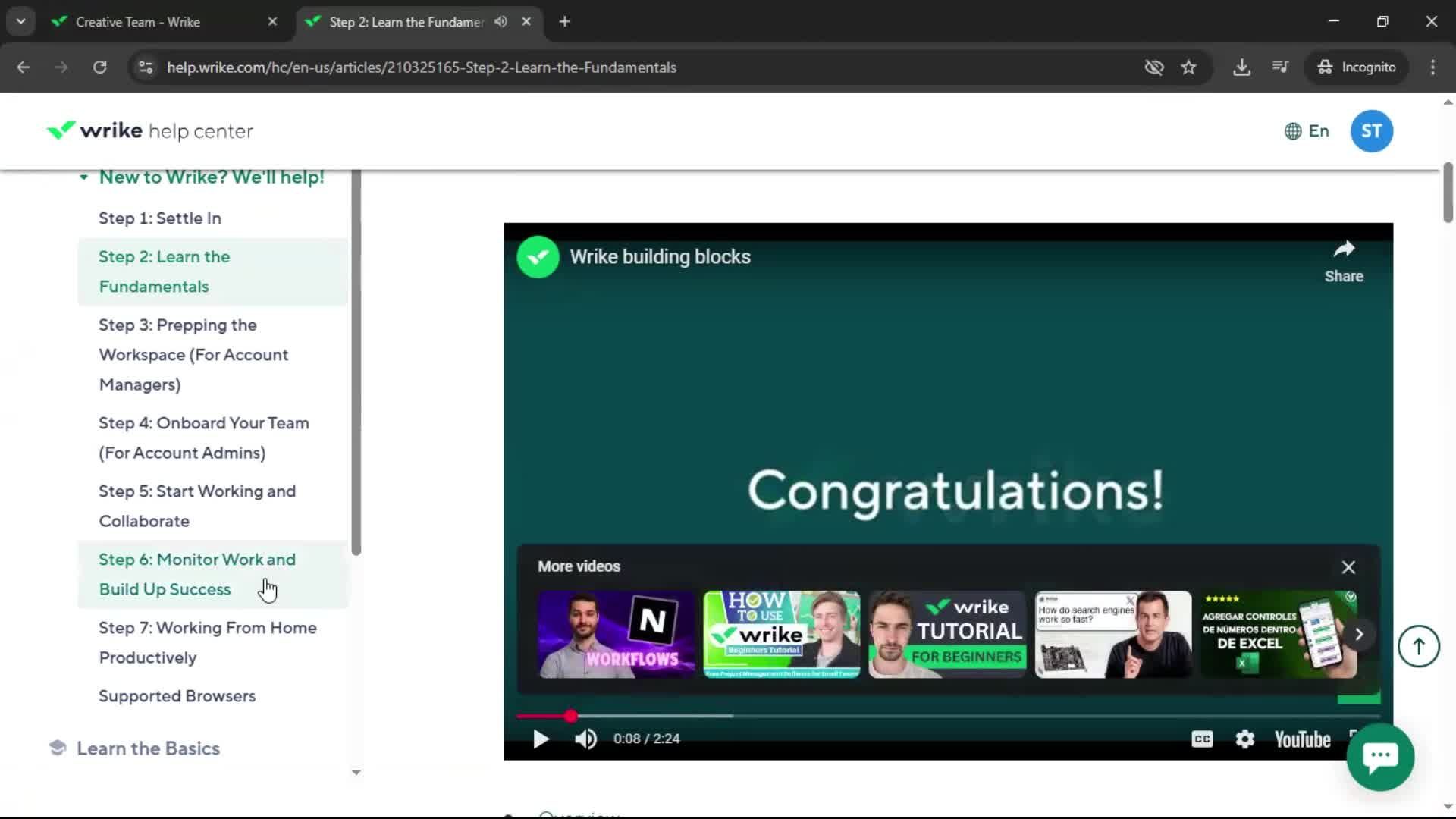Image resolution: width=1456 pixels, height=819 pixels.
Task: Close the More videos panel
Action: click(x=1348, y=567)
